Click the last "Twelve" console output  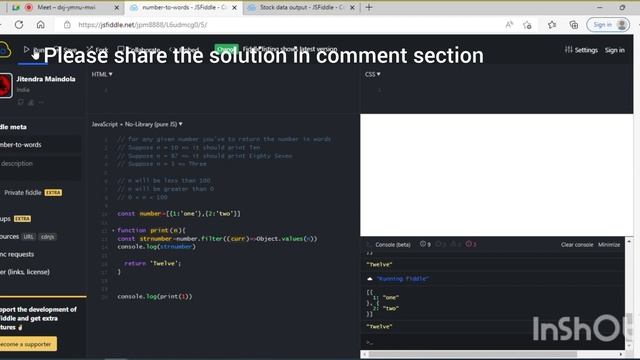(x=379, y=327)
